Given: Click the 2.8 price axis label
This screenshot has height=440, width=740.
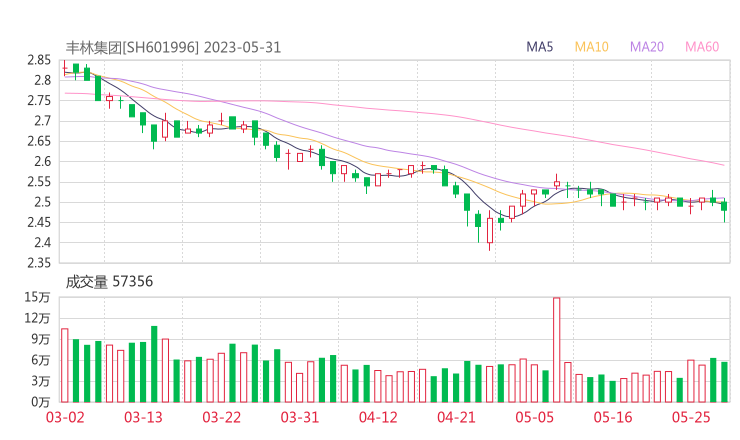Looking at the screenshot, I should tap(42, 80).
